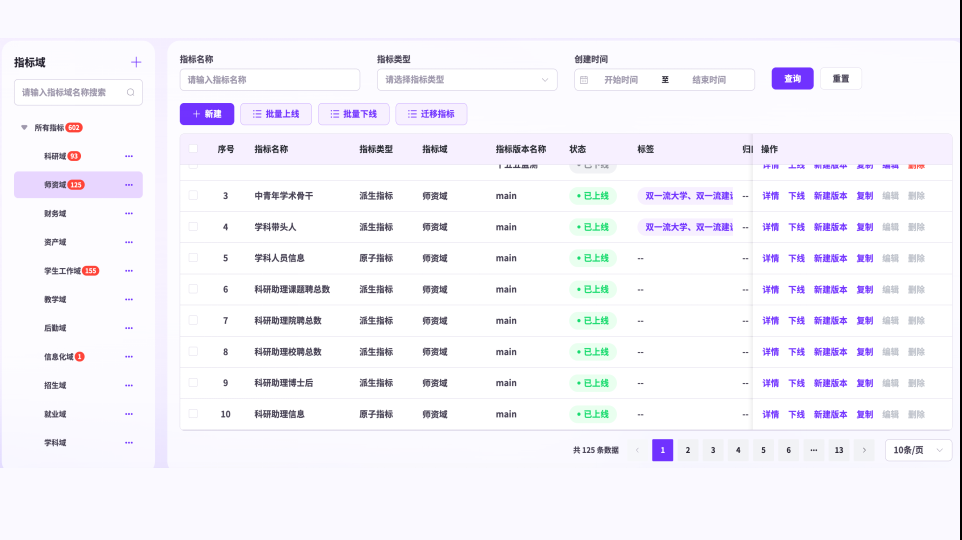Open the 10条/页 page size dropdown
The height and width of the screenshot is (540, 962).
918,450
